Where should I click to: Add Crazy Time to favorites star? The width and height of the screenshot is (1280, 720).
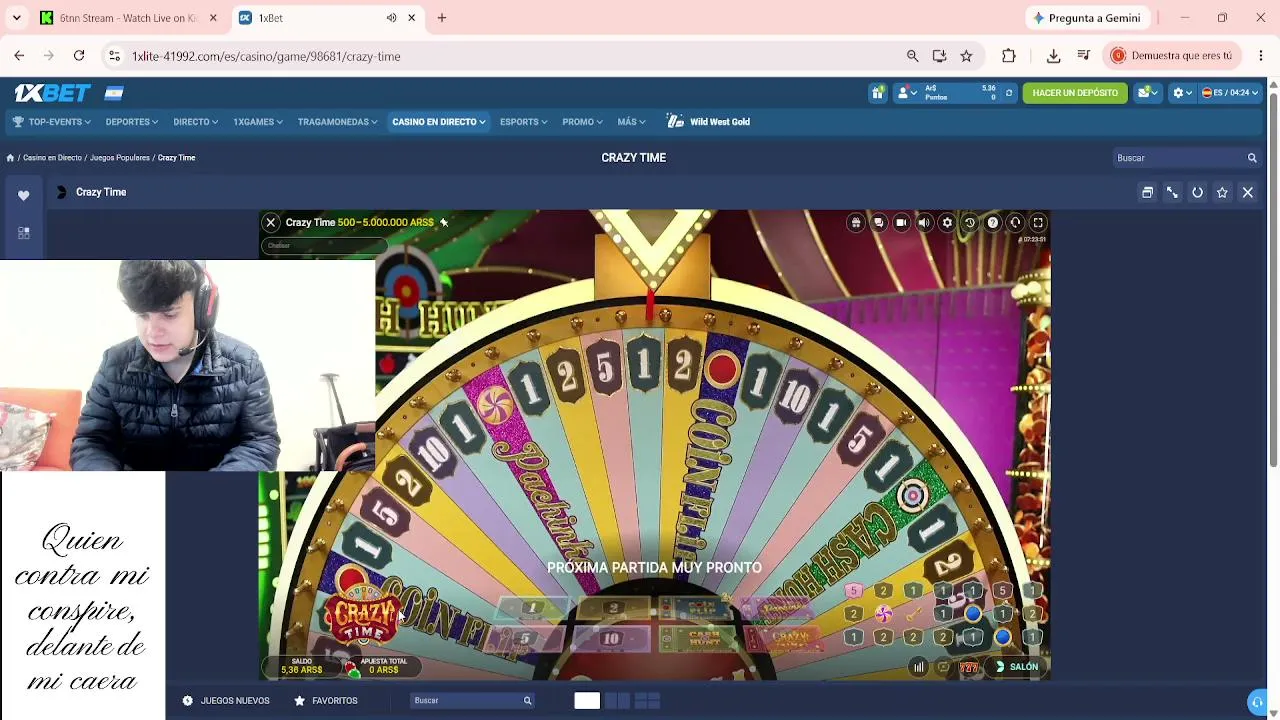pyautogui.click(x=1222, y=192)
